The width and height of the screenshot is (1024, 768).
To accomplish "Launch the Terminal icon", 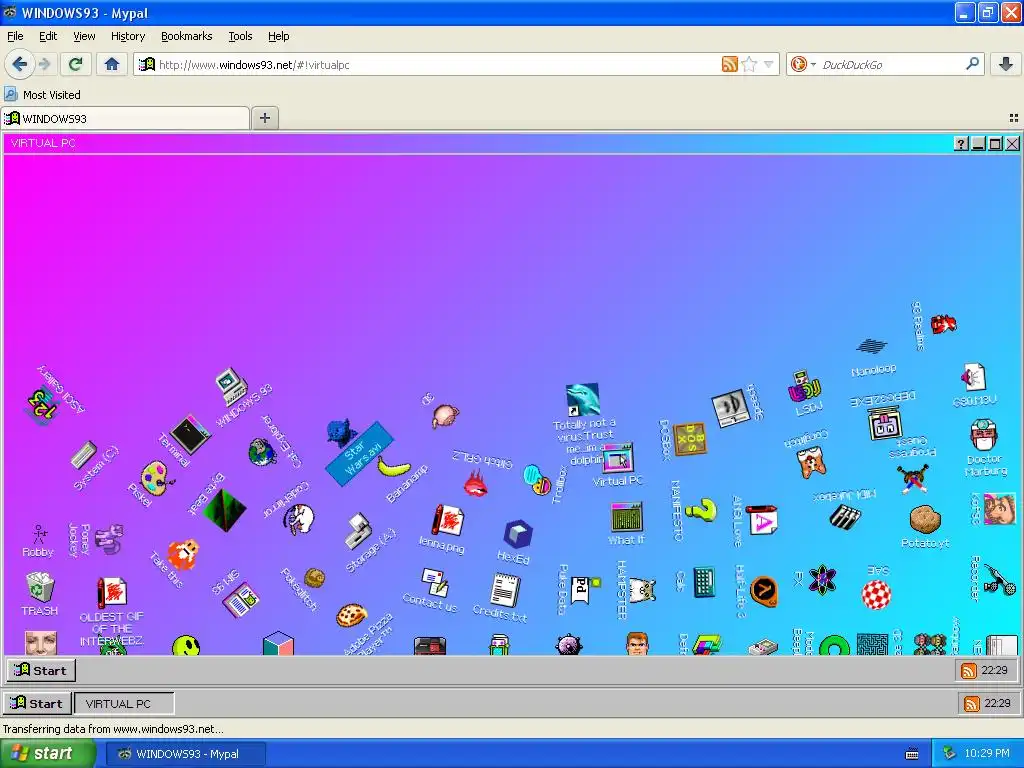I will [x=190, y=434].
